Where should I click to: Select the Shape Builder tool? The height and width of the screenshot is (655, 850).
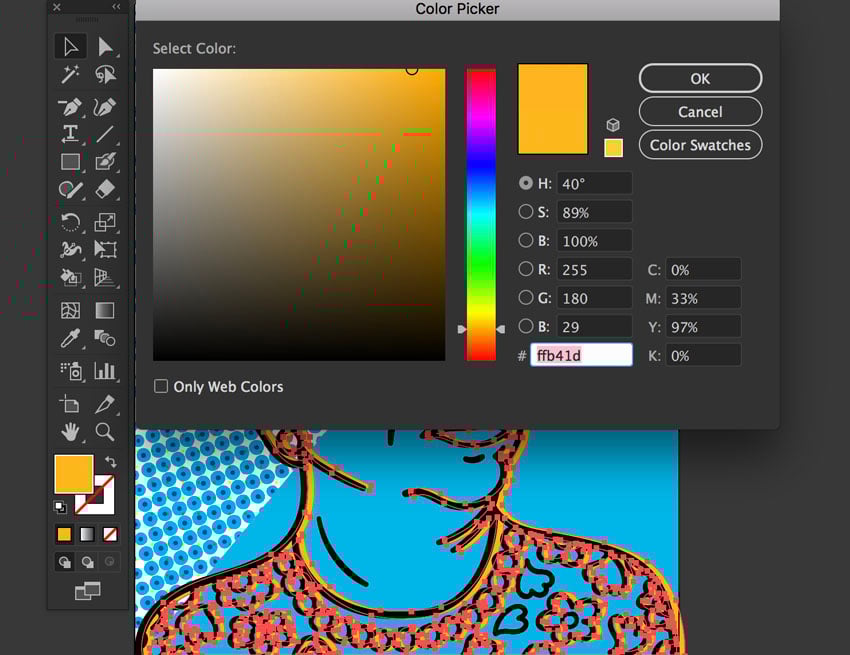70,277
